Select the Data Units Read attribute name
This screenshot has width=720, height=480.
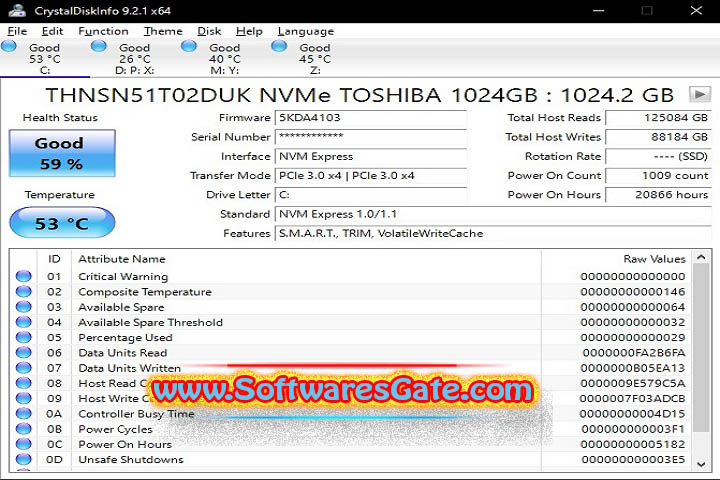[123, 353]
